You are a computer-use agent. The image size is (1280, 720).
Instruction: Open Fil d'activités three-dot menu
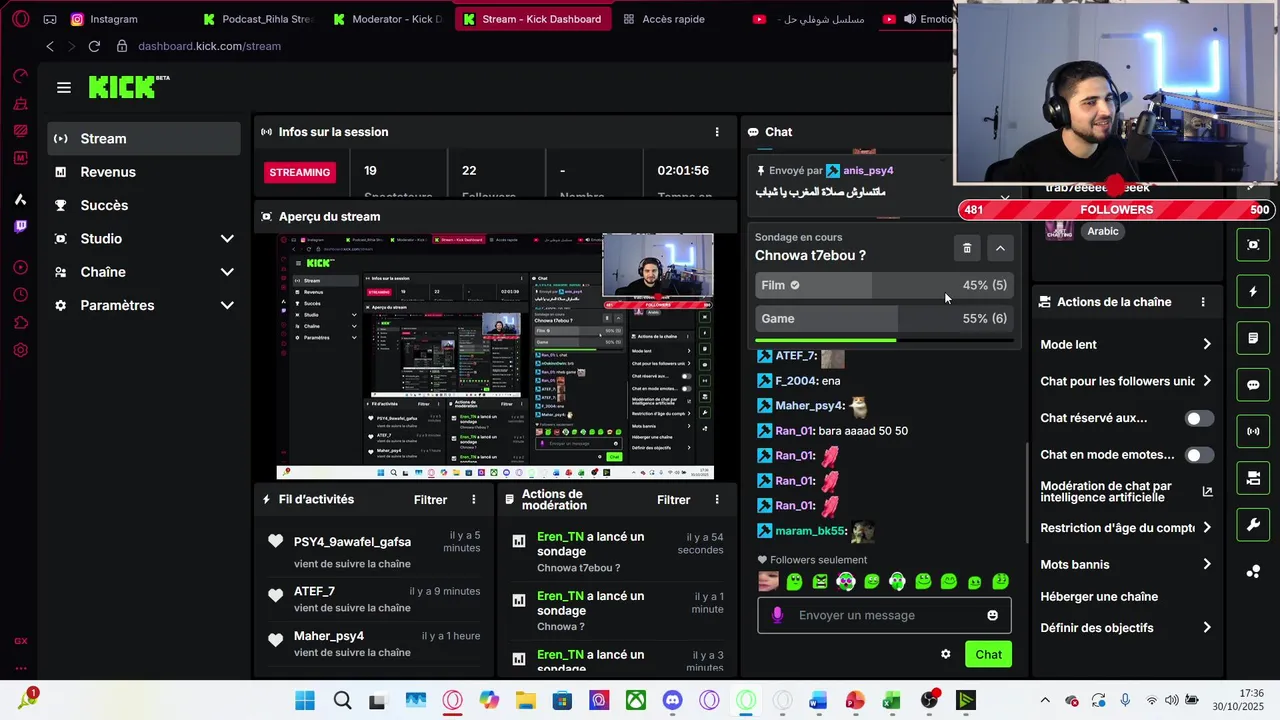(x=474, y=500)
